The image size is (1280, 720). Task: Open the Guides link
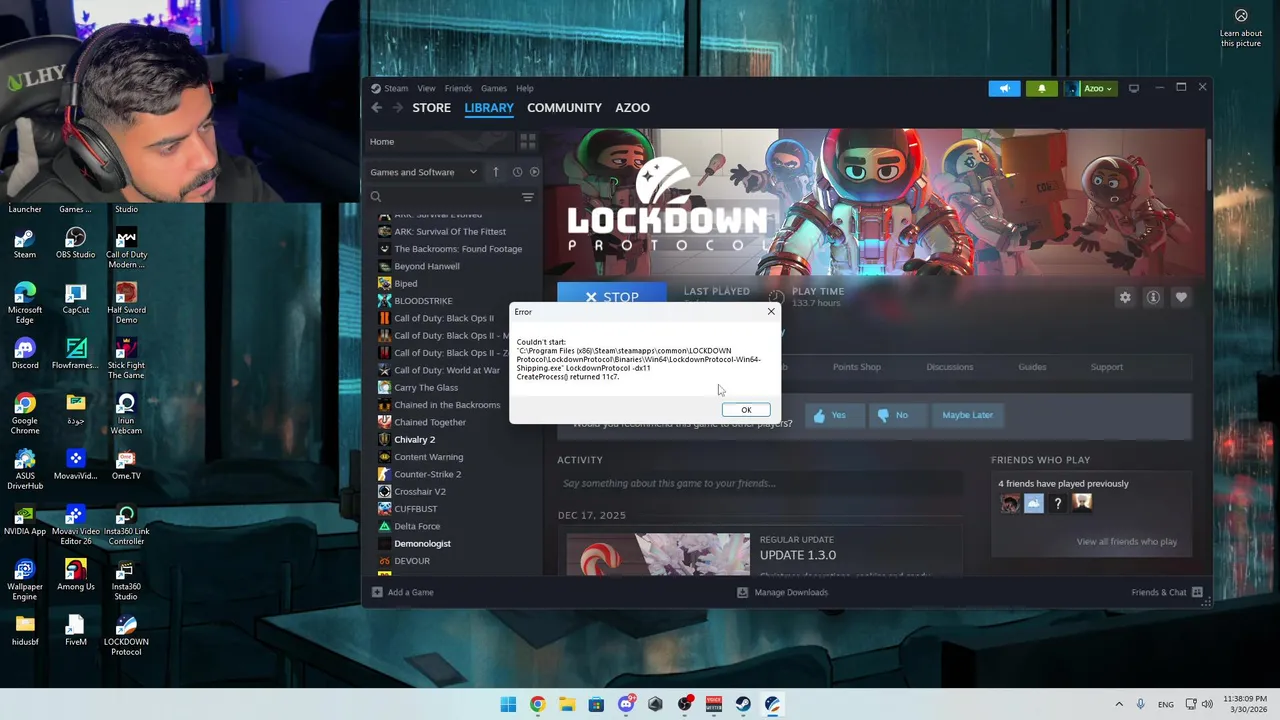[1032, 367]
